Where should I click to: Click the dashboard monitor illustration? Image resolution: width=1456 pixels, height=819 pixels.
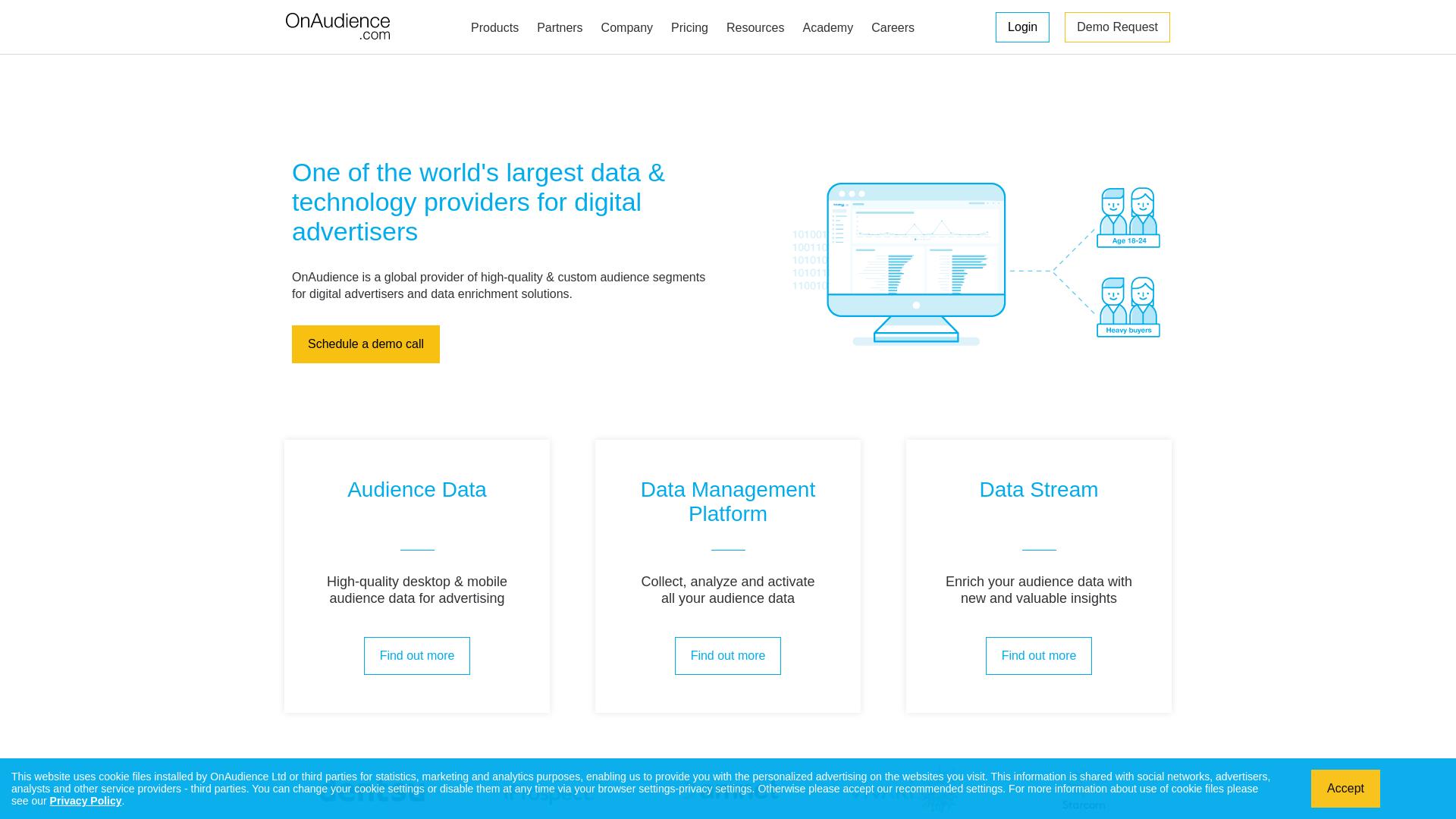click(916, 264)
